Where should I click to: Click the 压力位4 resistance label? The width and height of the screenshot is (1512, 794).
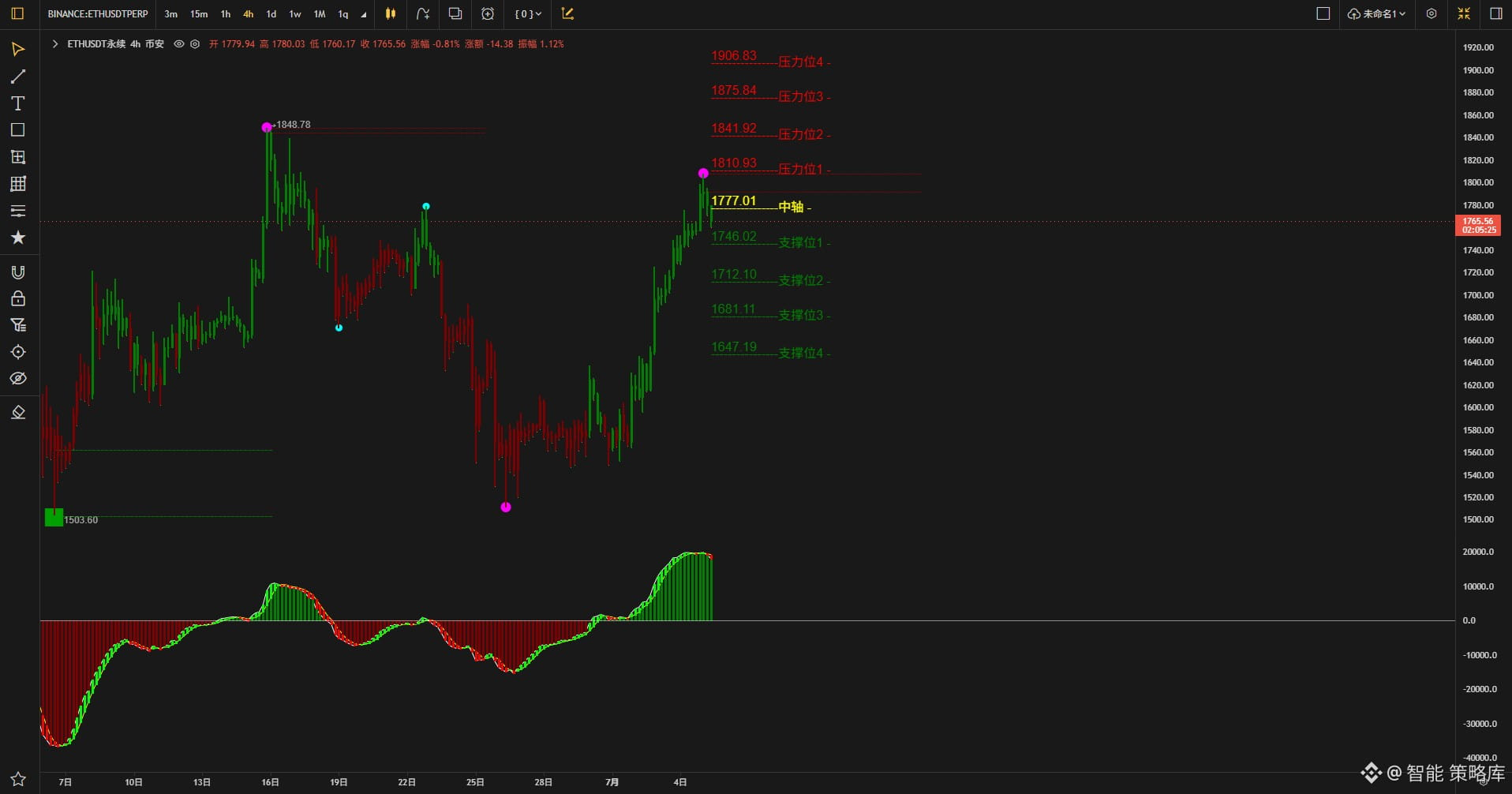[x=801, y=62]
